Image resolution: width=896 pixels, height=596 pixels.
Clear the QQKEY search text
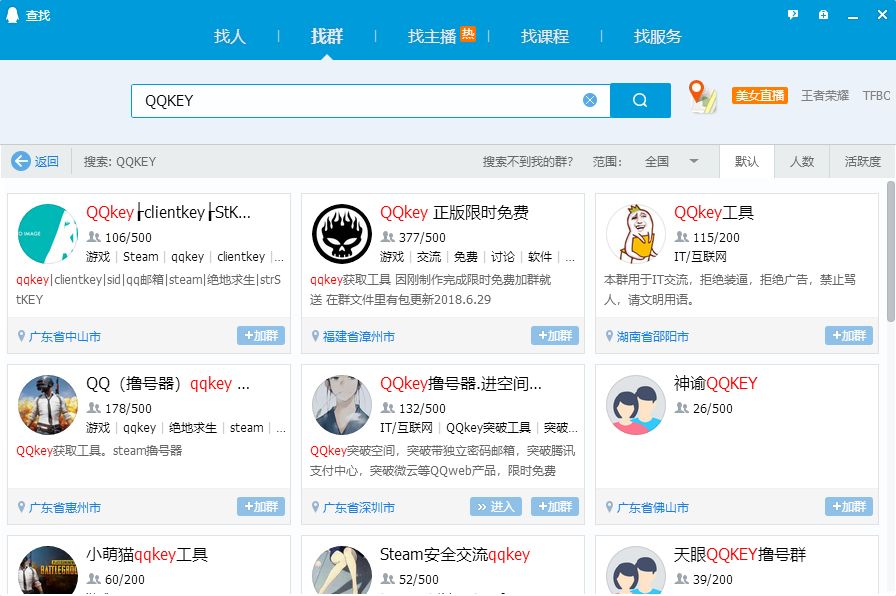[x=590, y=100]
